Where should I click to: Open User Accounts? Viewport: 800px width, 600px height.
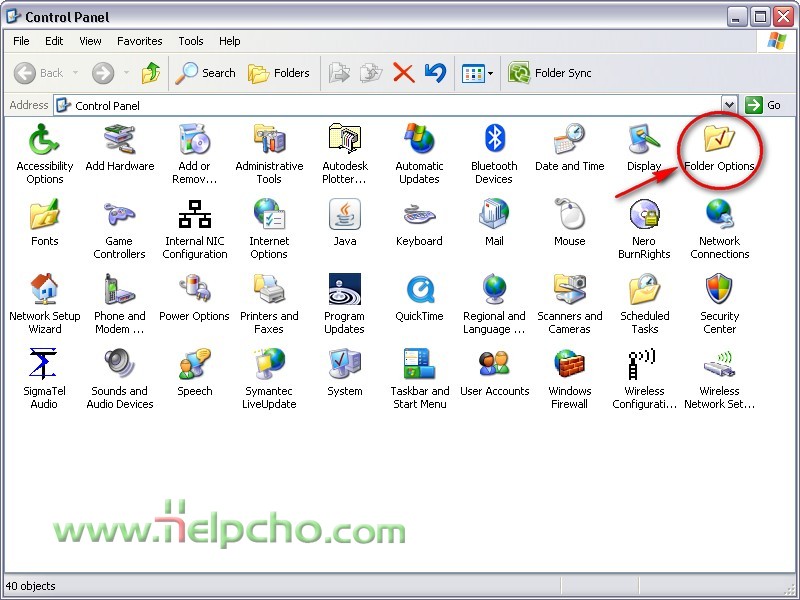pyautogui.click(x=494, y=373)
